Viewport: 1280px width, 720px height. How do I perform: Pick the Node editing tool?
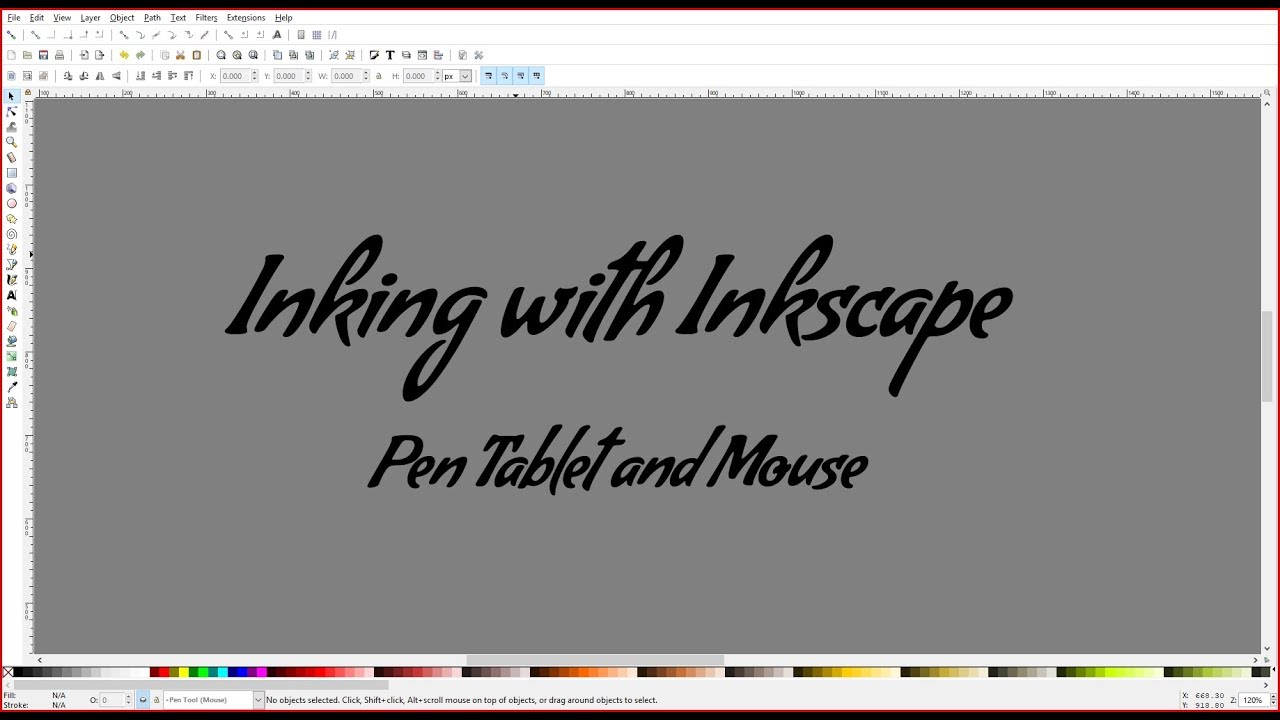pos(11,111)
